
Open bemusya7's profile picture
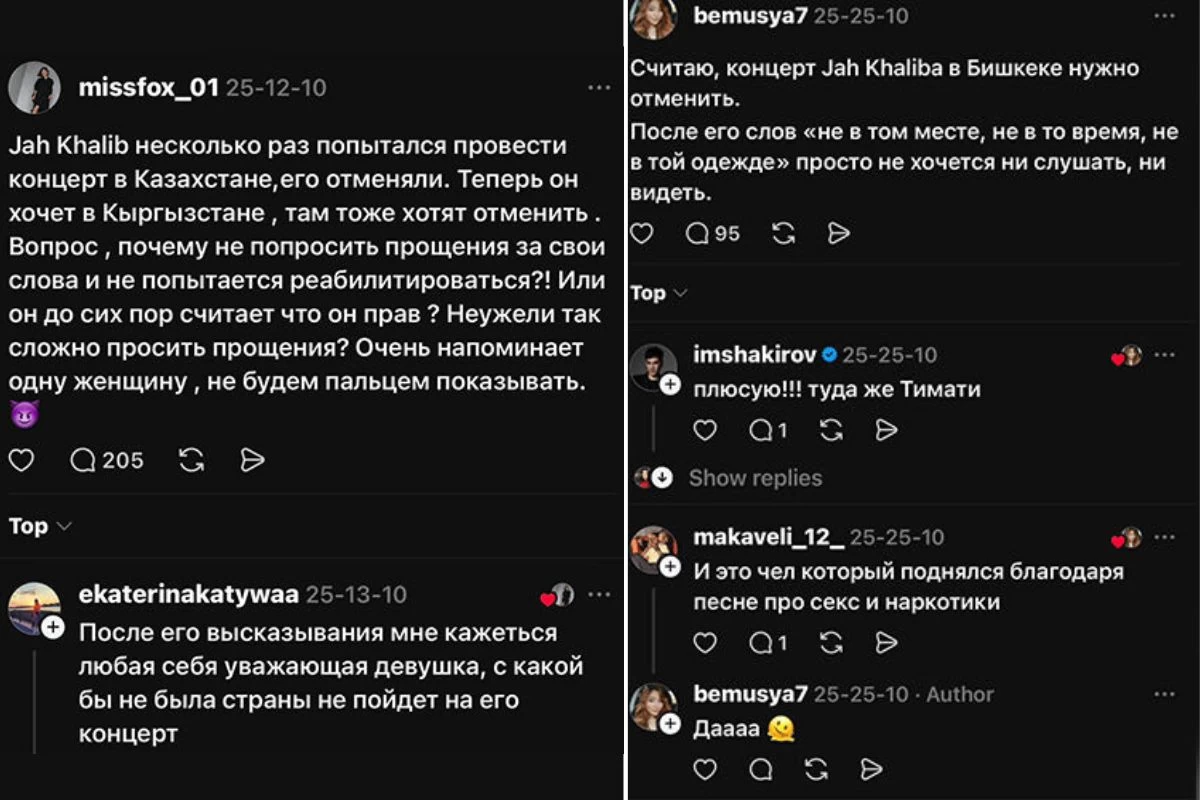pyautogui.click(x=653, y=19)
